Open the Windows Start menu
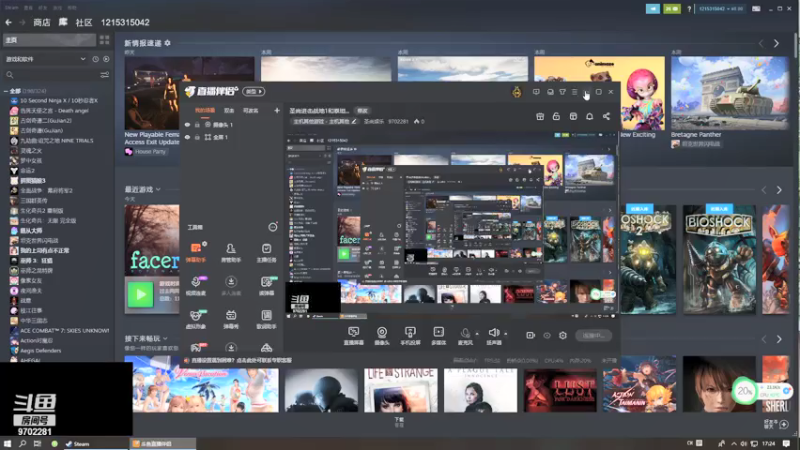Viewport: 800px width, 450px height. pos(7,444)
